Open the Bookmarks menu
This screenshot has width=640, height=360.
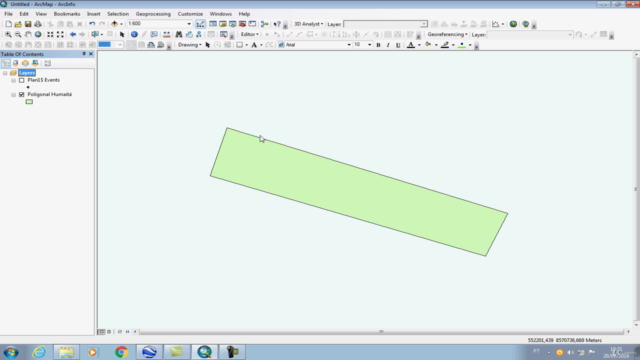tap(67, 14)
